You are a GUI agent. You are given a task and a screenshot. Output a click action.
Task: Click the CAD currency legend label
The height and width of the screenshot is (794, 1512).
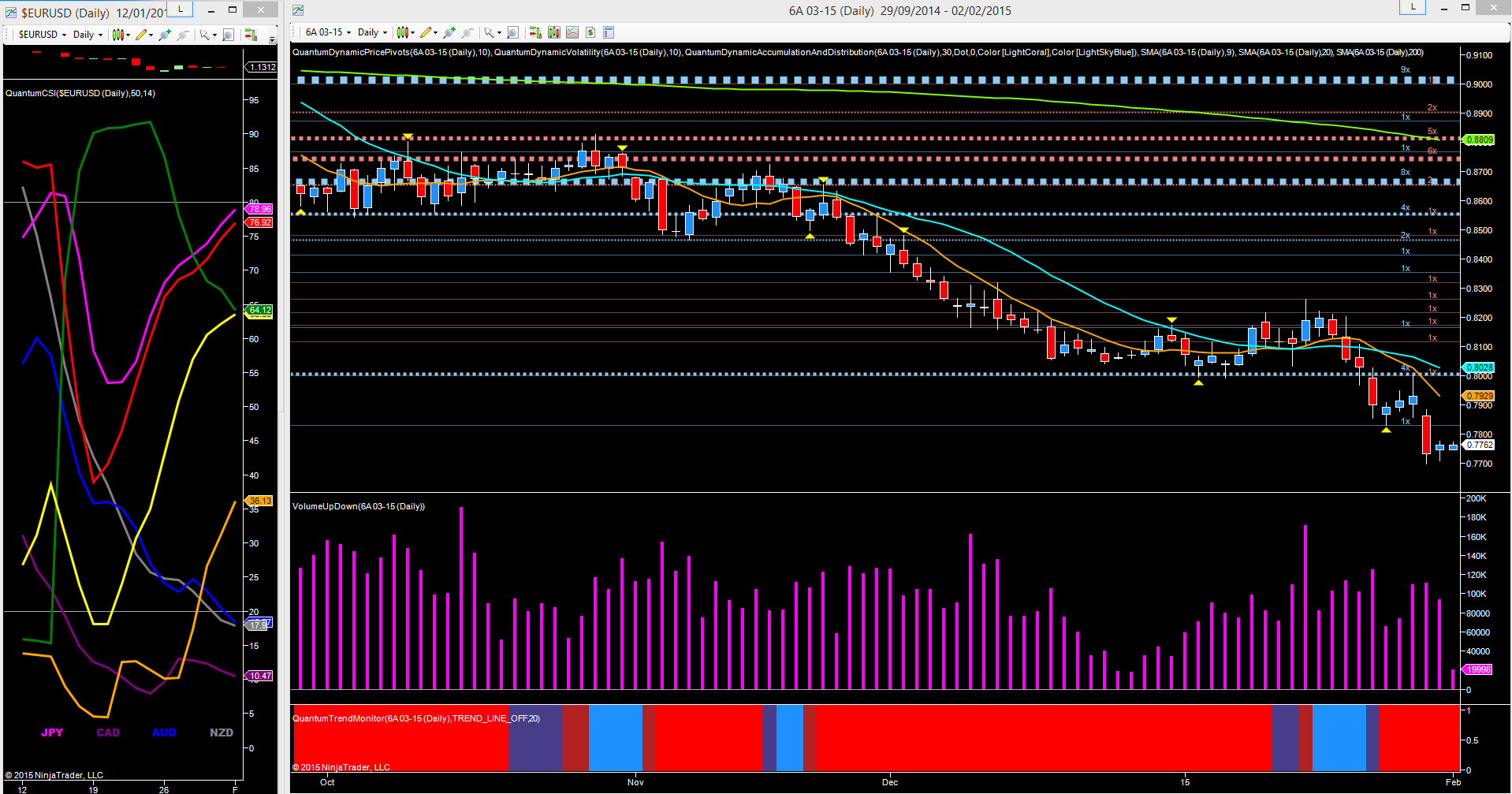pos(108,732)
